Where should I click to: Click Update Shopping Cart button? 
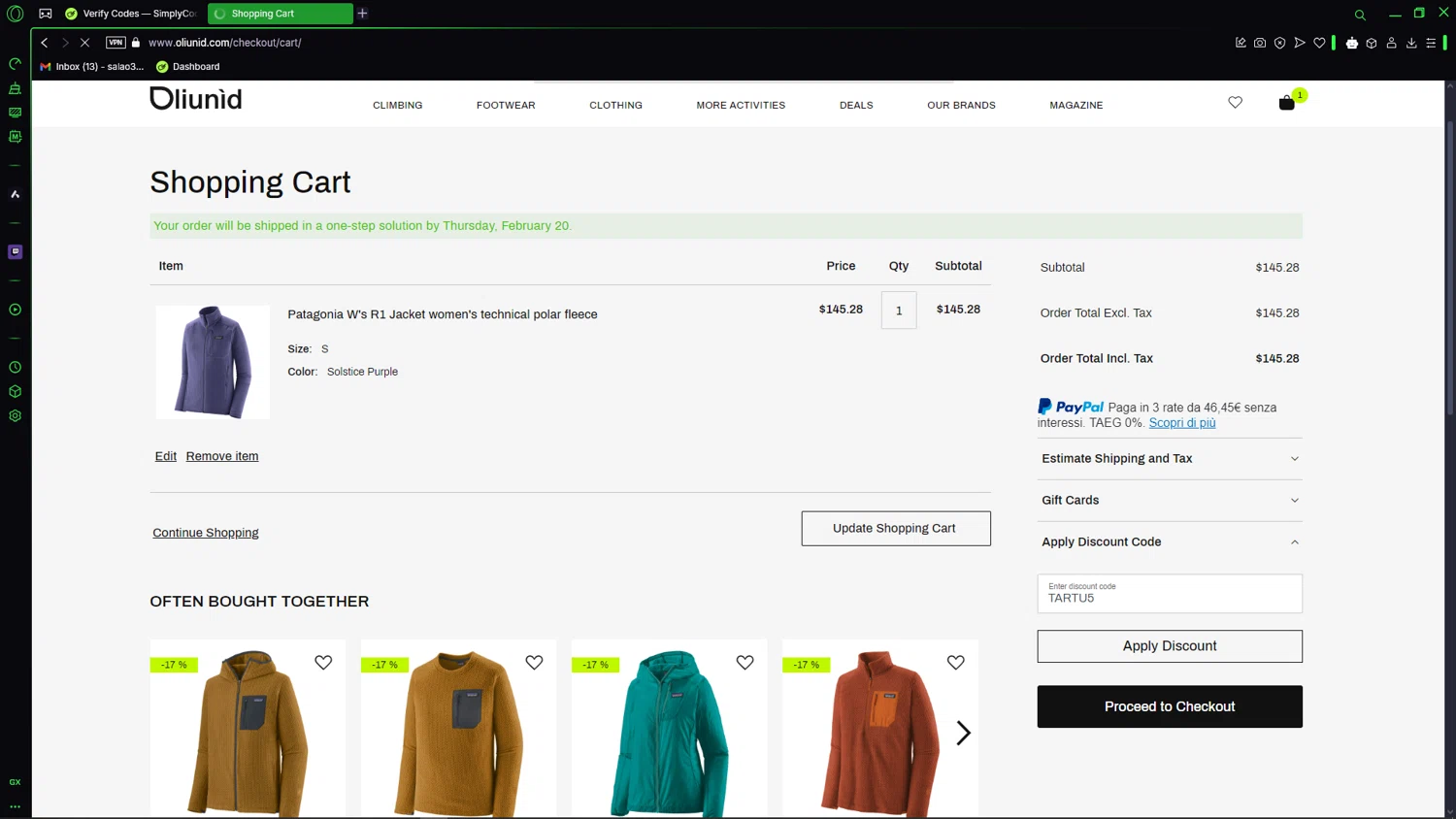click(x=896, y=529)
